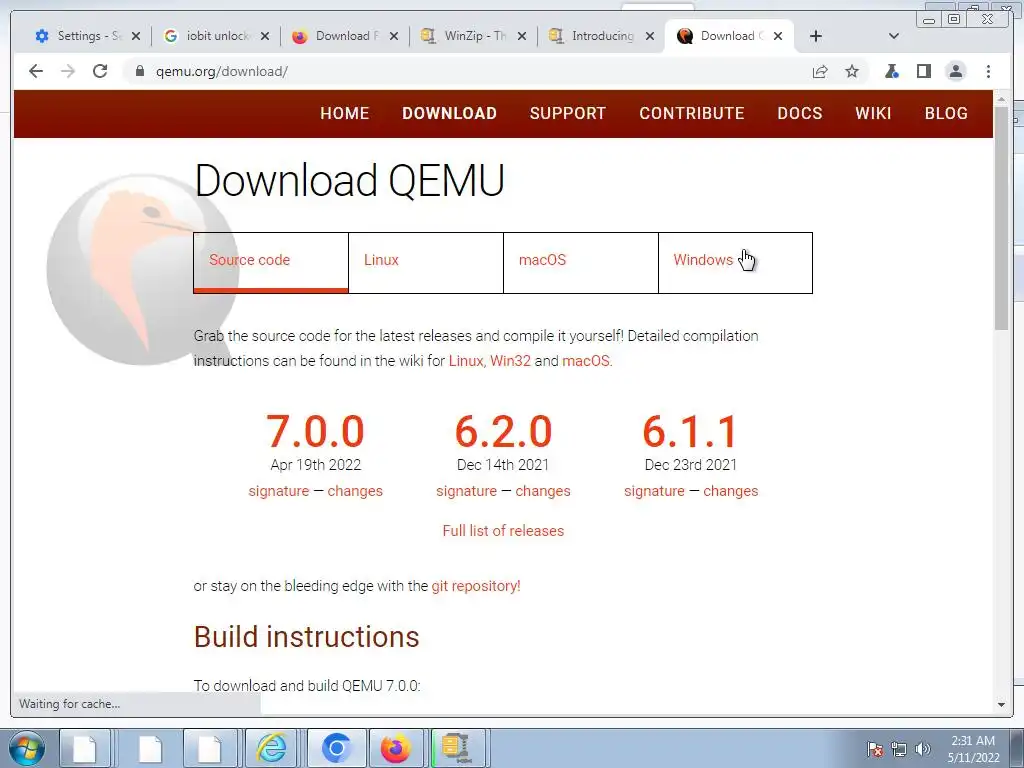Download QEMU version 6.1.1
Screen dimensions: 1024x768
(x=691, y=432)
